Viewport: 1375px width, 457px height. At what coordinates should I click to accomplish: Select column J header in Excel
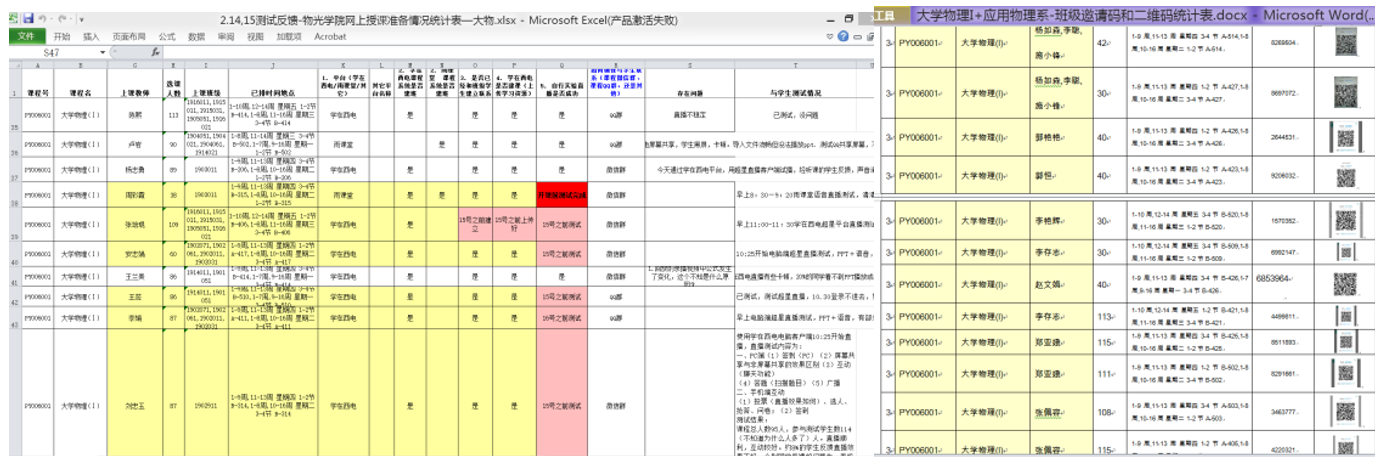(x=271, y=66)
